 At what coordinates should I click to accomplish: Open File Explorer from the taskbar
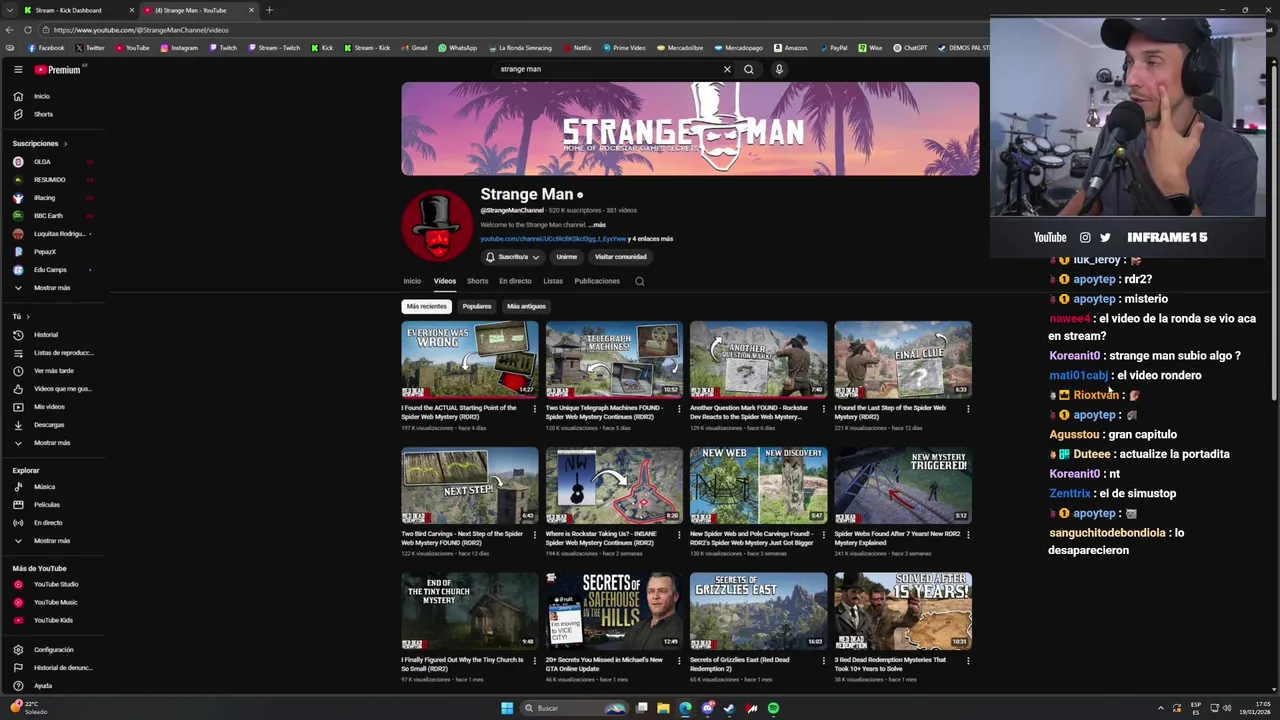(x=663, y=708)
